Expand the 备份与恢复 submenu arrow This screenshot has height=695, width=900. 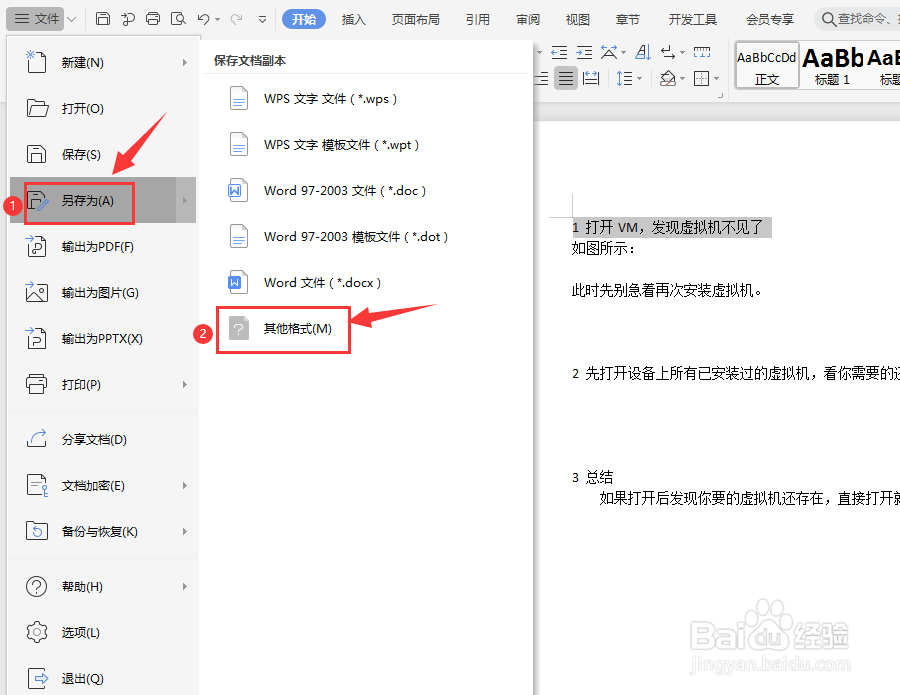pyautogui.click(x=184, y=531)
